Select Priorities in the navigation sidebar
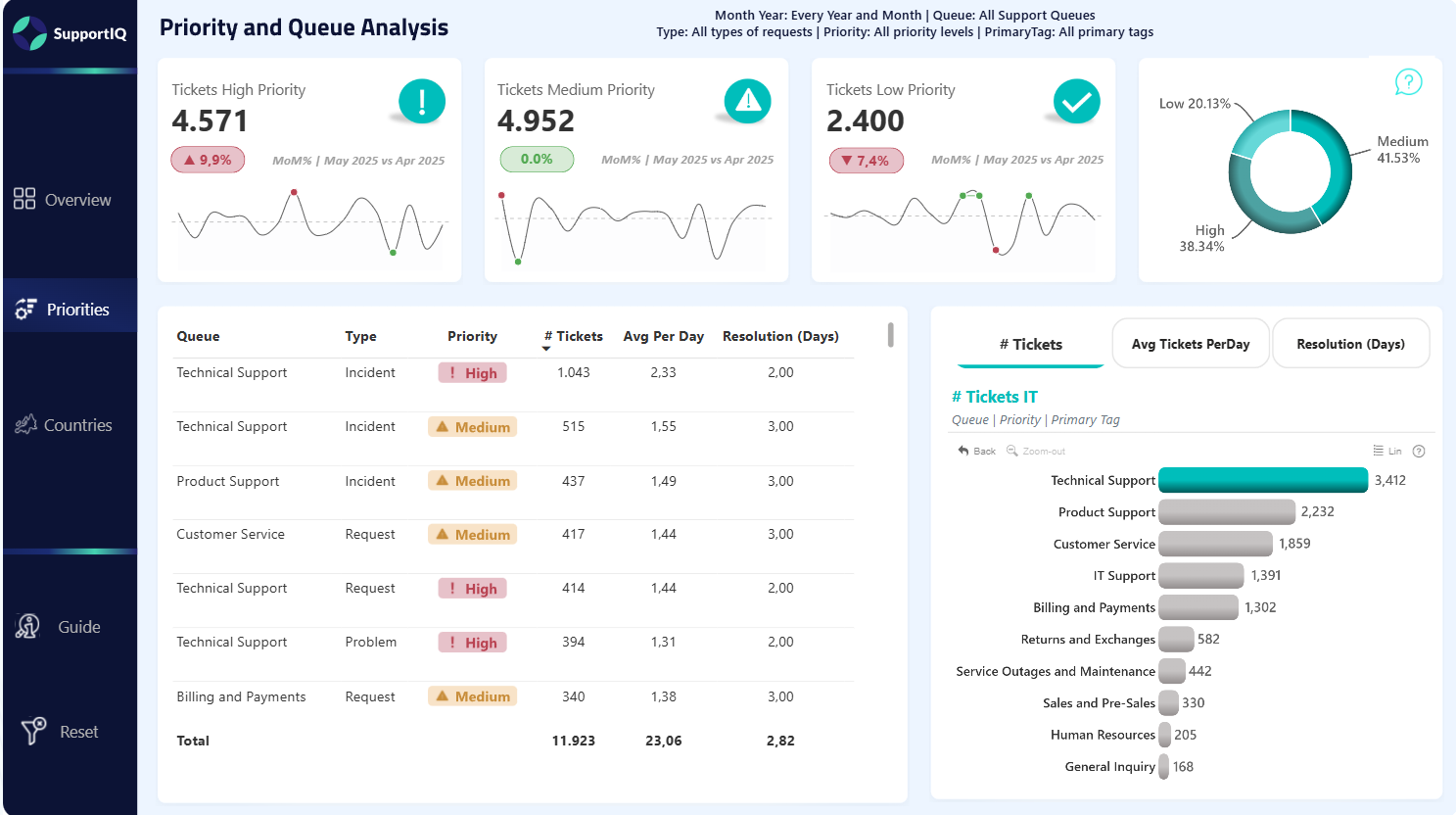The image size is (1456, 815). point(63,310)
